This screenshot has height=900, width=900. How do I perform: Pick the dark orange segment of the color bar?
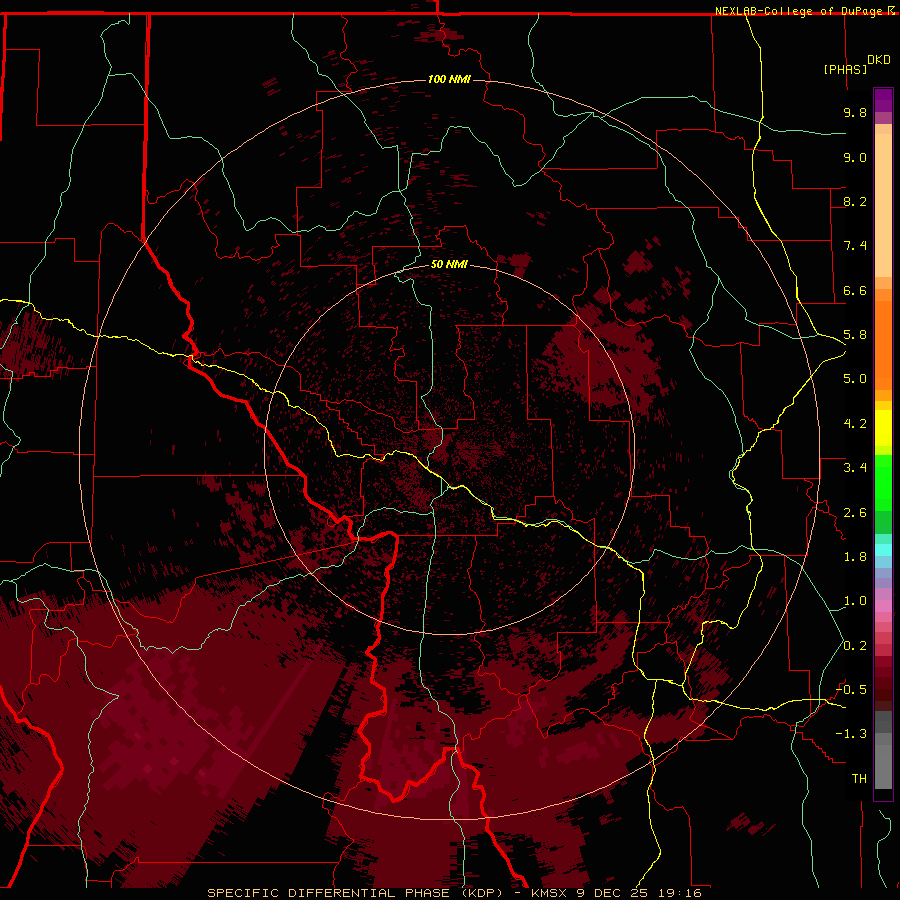[x=883, y=345]
